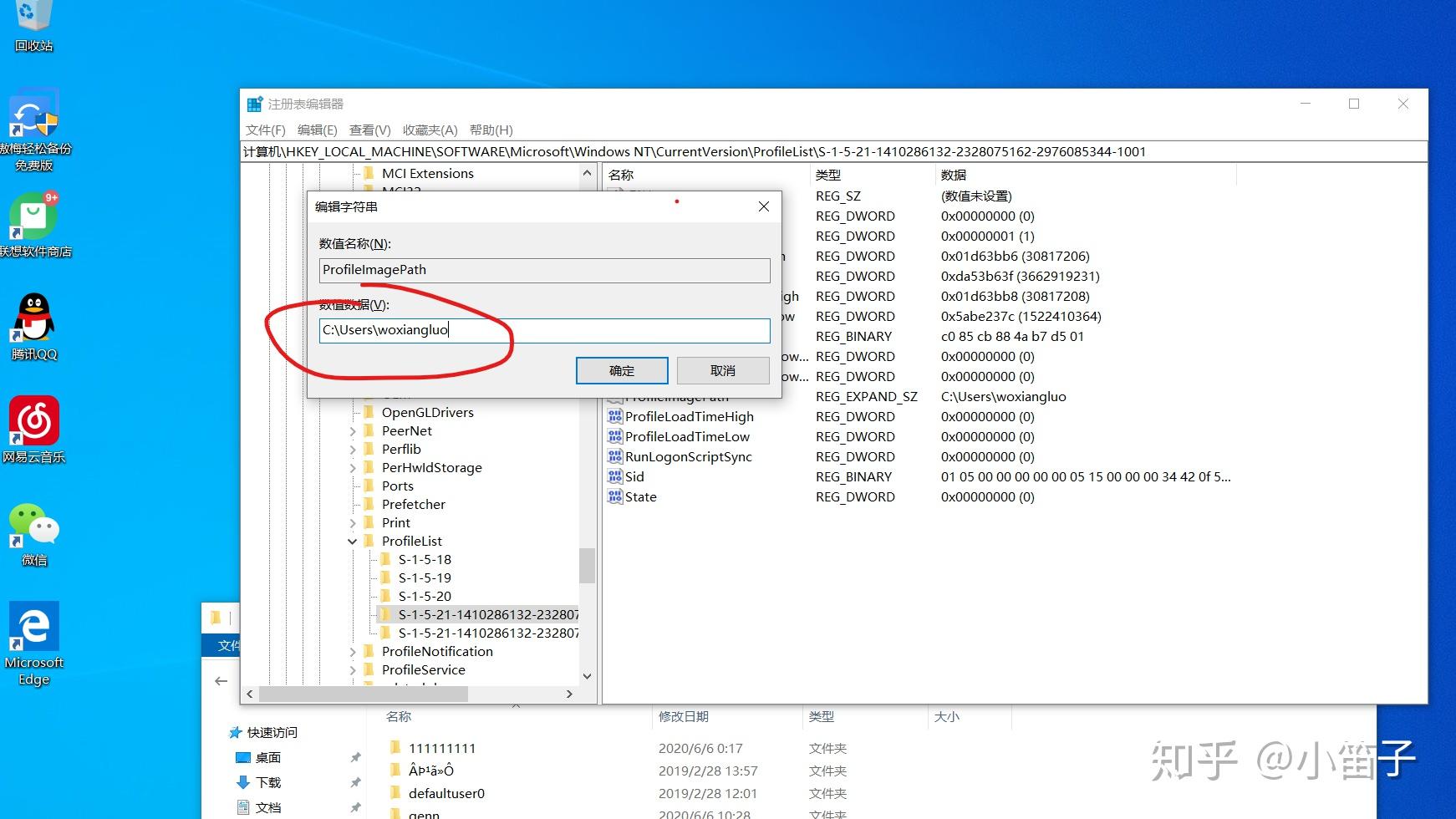Expand the ProfileNotification registry key
1456x819 pixels.
click(x=352, y=652)
